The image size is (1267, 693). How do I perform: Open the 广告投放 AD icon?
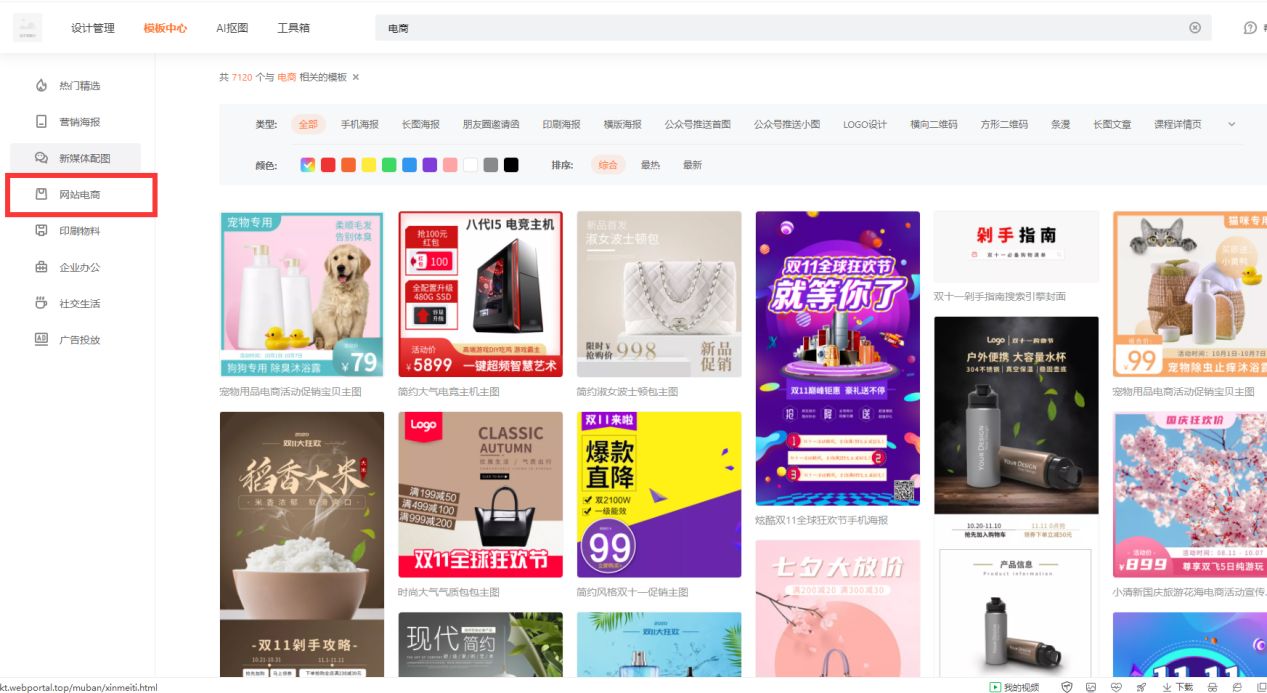tap(40, 339)
